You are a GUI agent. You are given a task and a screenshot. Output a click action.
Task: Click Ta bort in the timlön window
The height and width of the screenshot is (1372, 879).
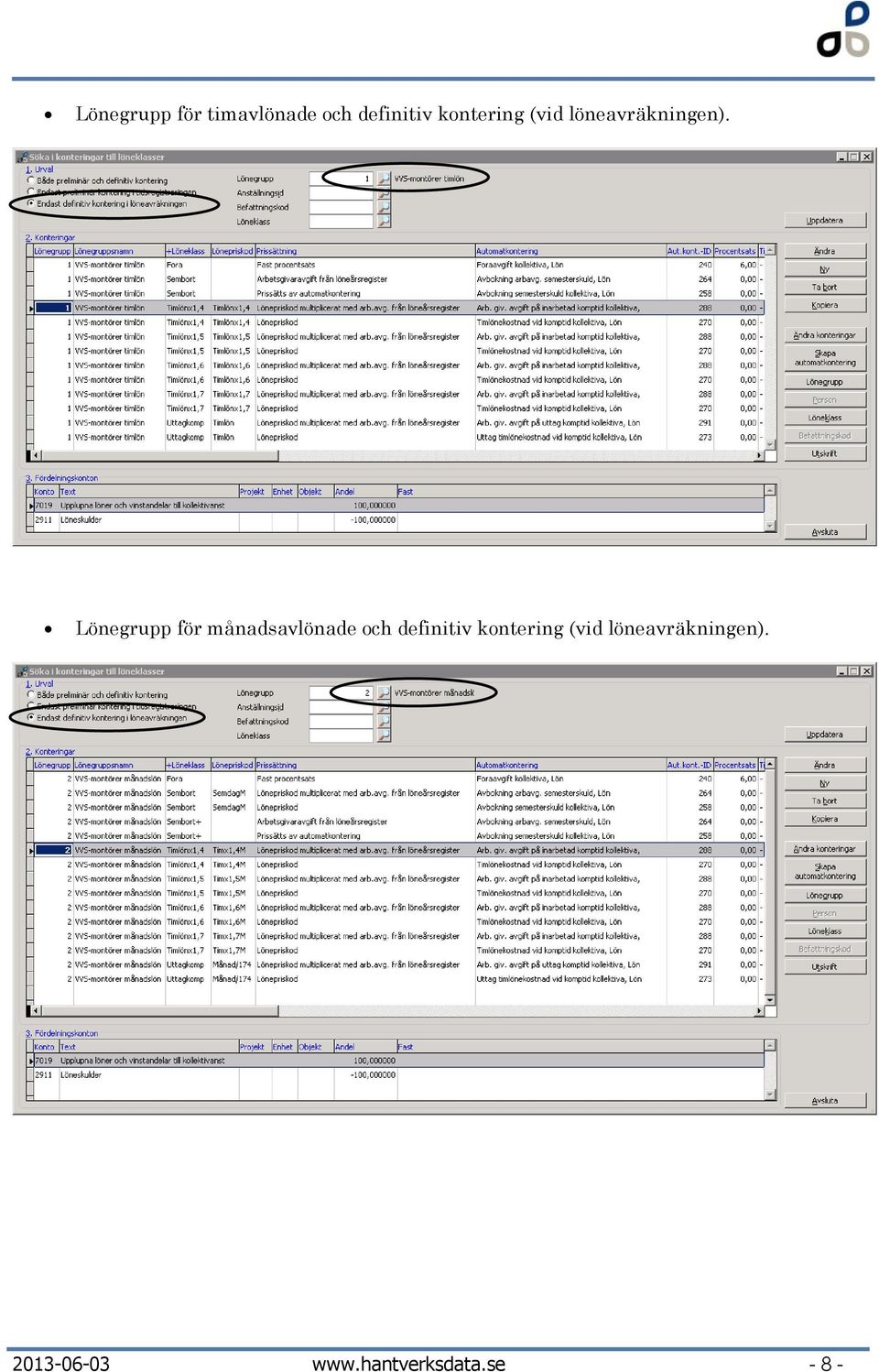(x=825, y=288)
